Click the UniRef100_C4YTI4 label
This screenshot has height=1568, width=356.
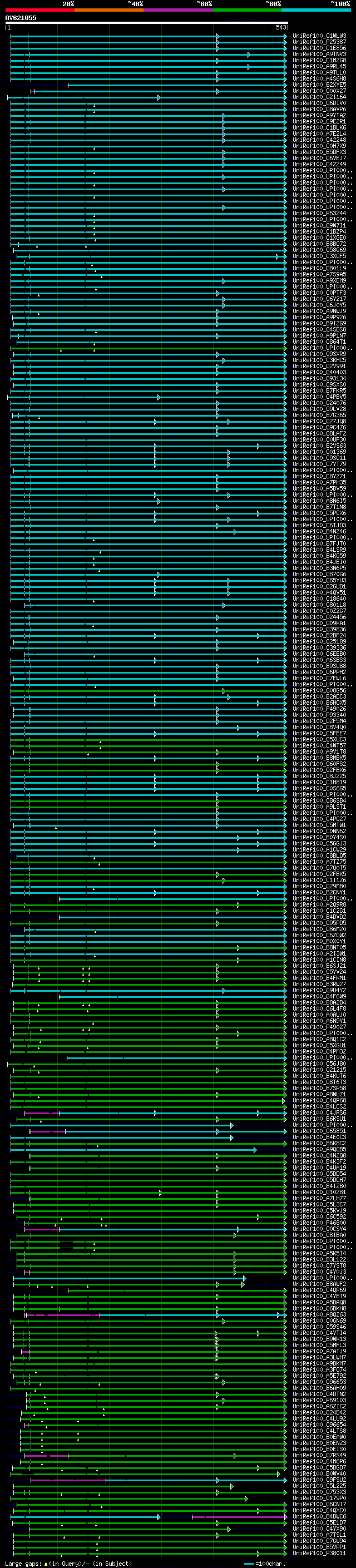coord(319,1333)
